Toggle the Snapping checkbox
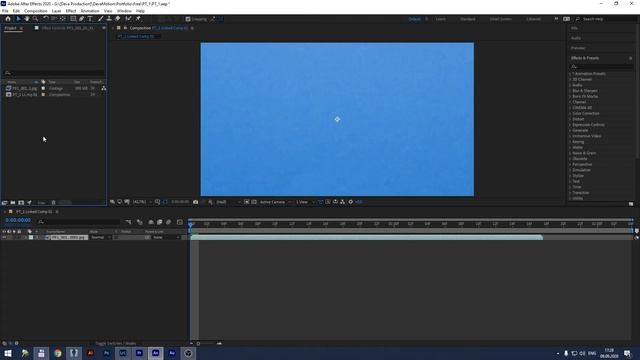This screenshot has width=640, height=360. click(x=188, y=19)
